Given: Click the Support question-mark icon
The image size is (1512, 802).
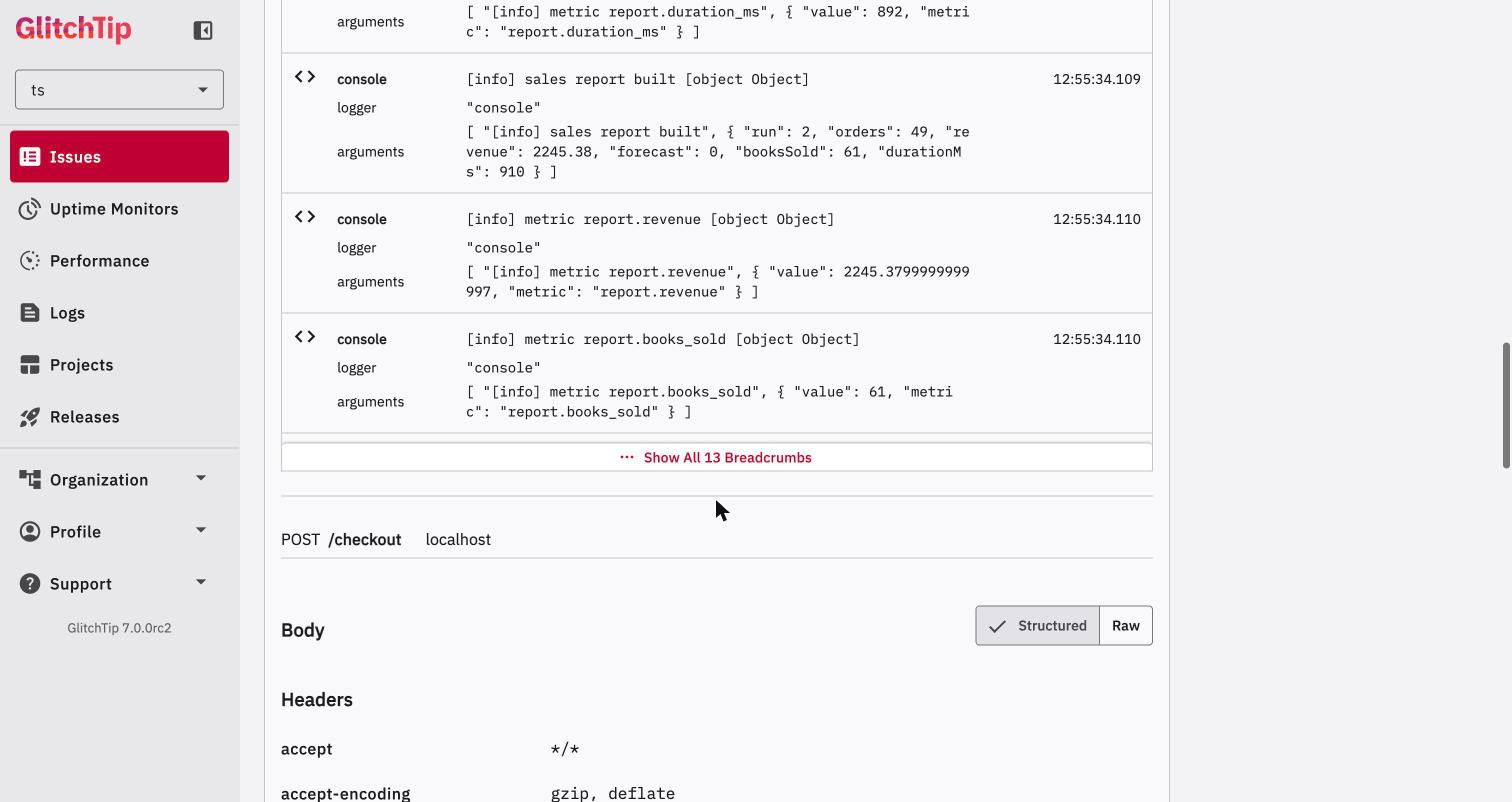Looking at the screenshot, I should [x=30, y=584].
